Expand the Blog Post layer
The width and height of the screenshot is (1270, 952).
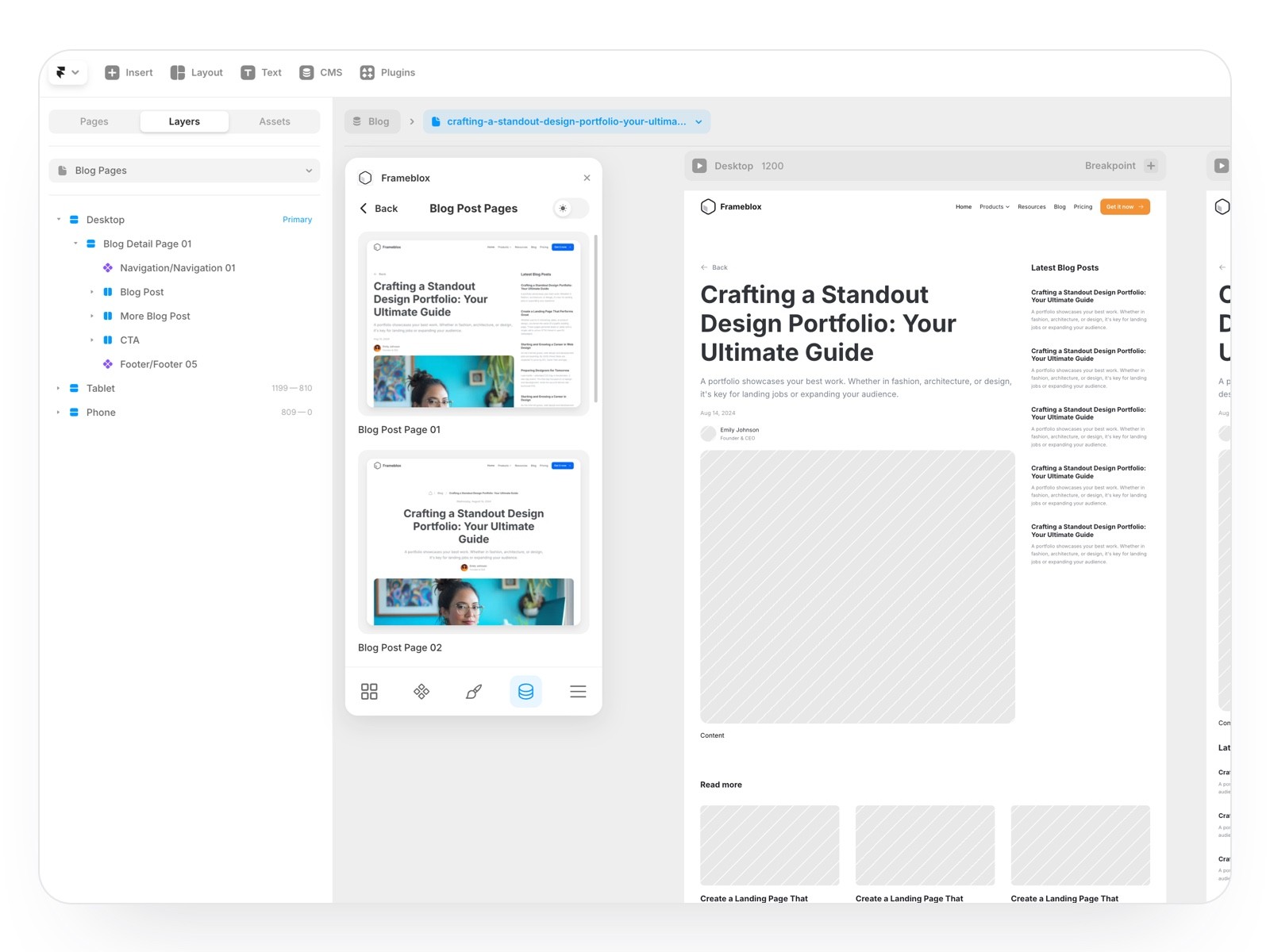91,292
